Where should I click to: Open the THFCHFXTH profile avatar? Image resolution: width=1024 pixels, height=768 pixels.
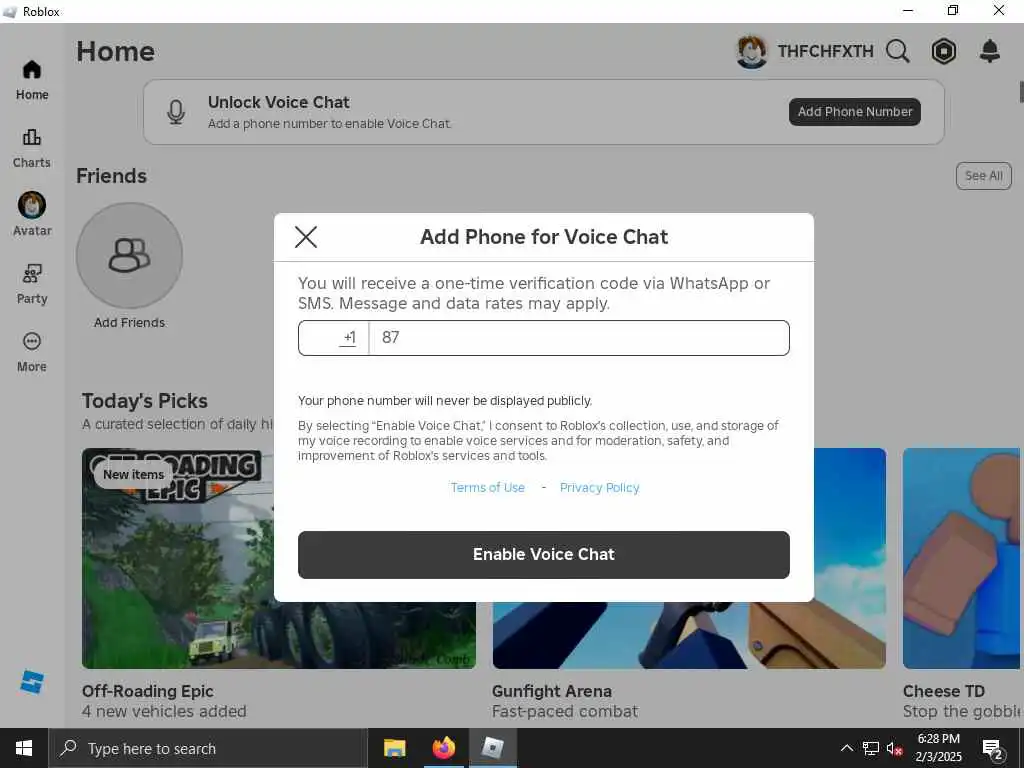click(x=752, y=51)
